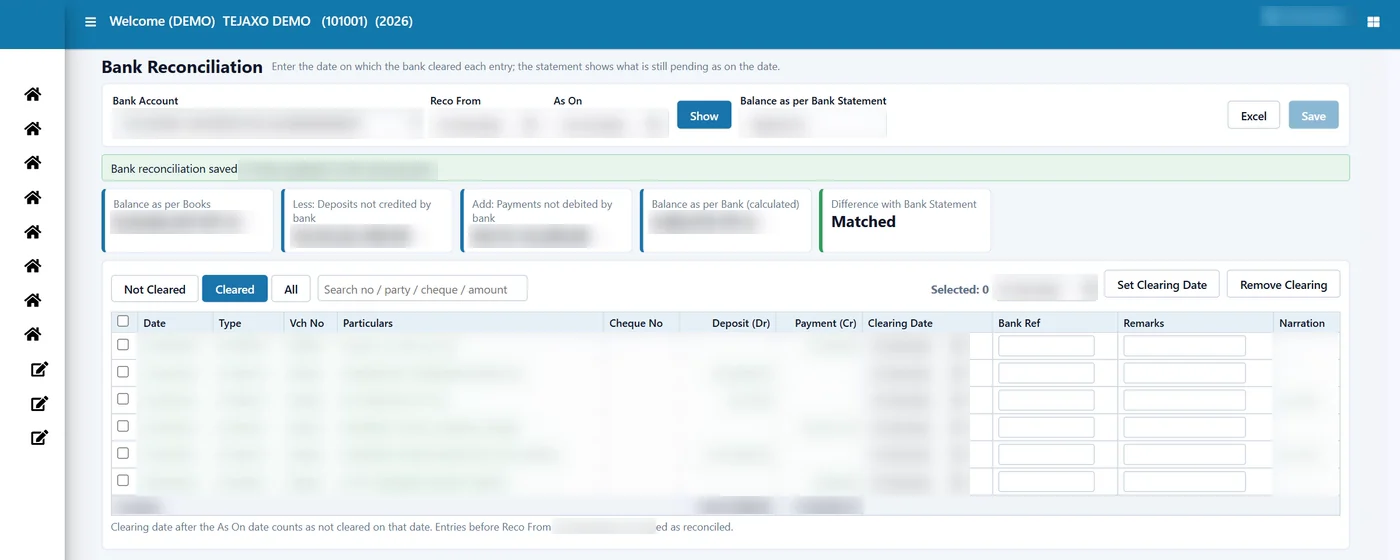Open the third home icon in sidebar

33,162
